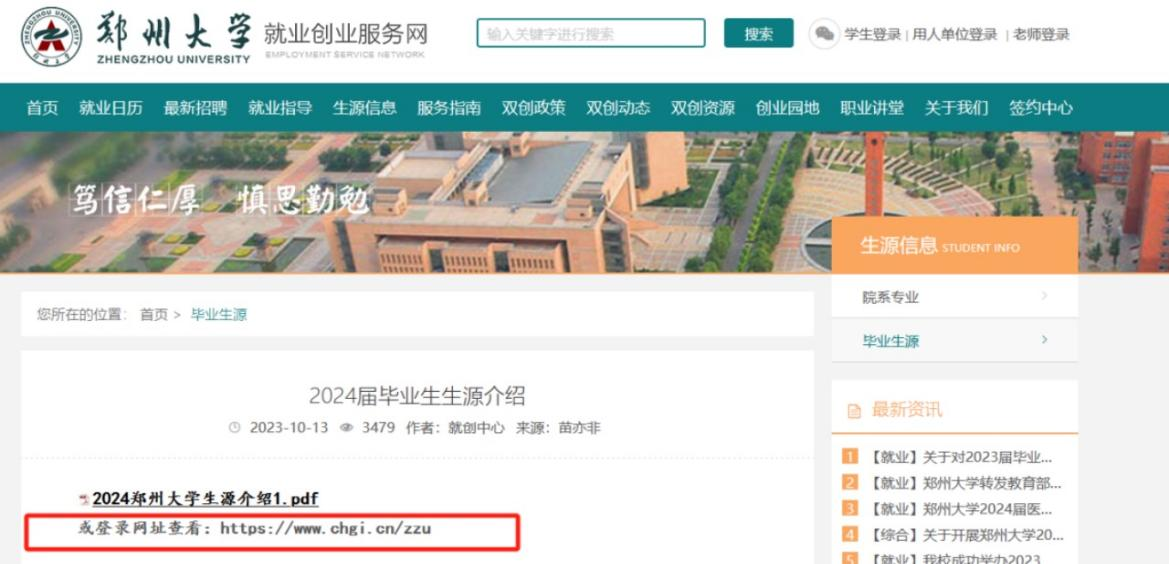1169x564 pixels.
Task: Click the 用人单位登录 link
Action: tap(954, 34)
